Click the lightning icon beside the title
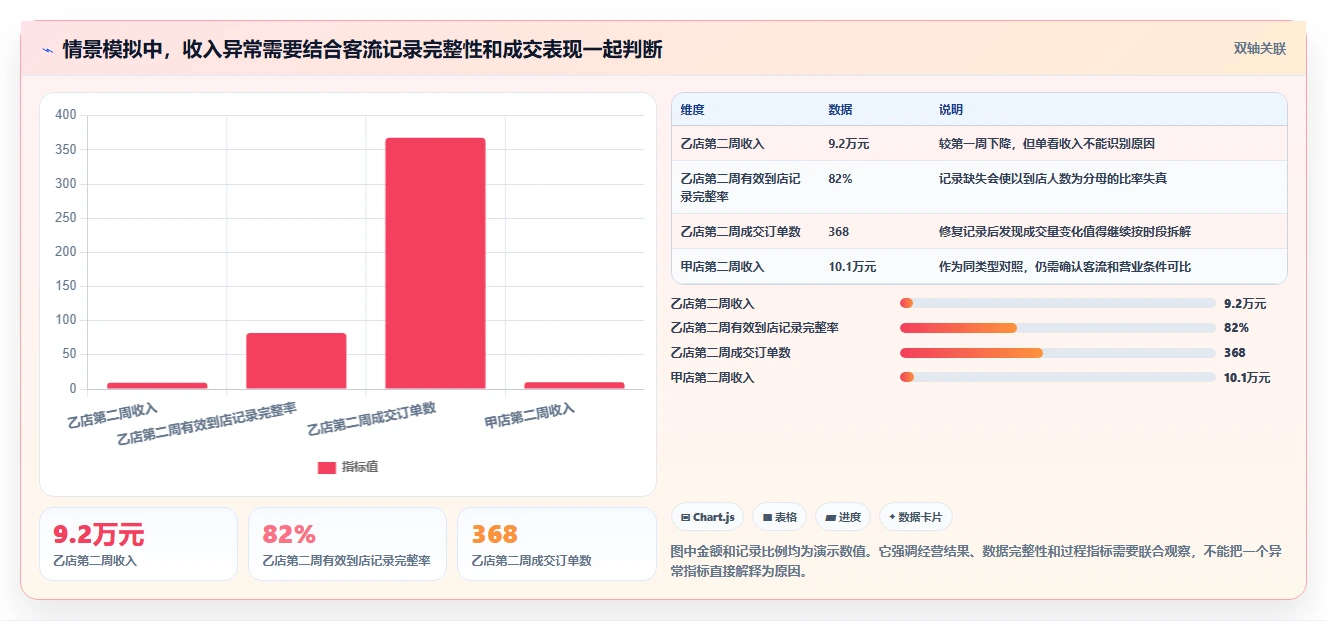This screenshot has height=621, width=1327. pyautogui.click(x=47, y=50)
